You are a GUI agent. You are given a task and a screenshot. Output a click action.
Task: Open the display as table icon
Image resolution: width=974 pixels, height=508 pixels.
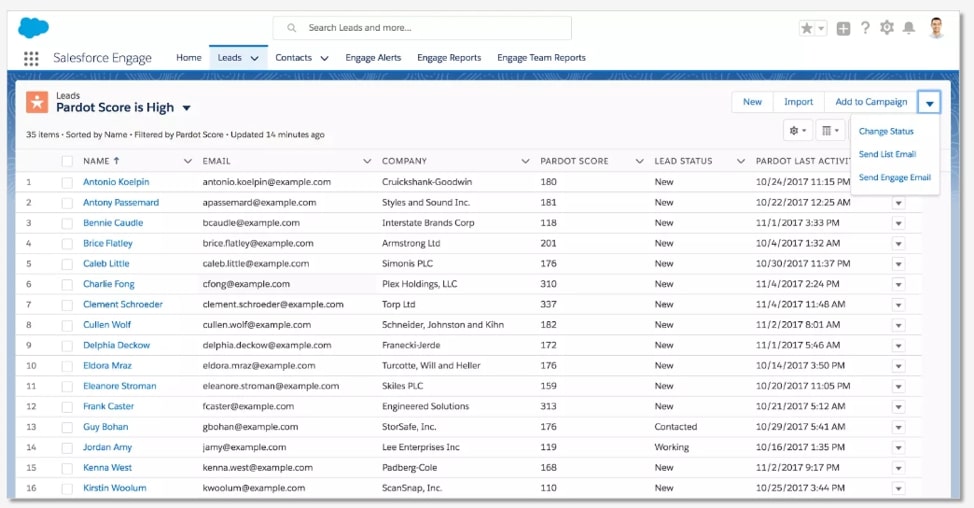click(x=830, y=130)
